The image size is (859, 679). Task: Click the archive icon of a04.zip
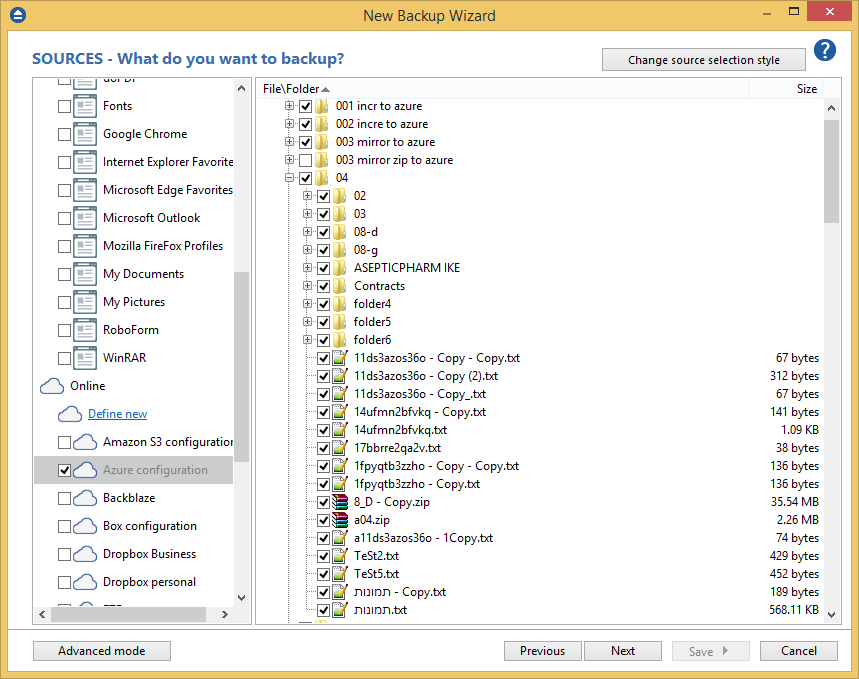(x=339, y=520)
